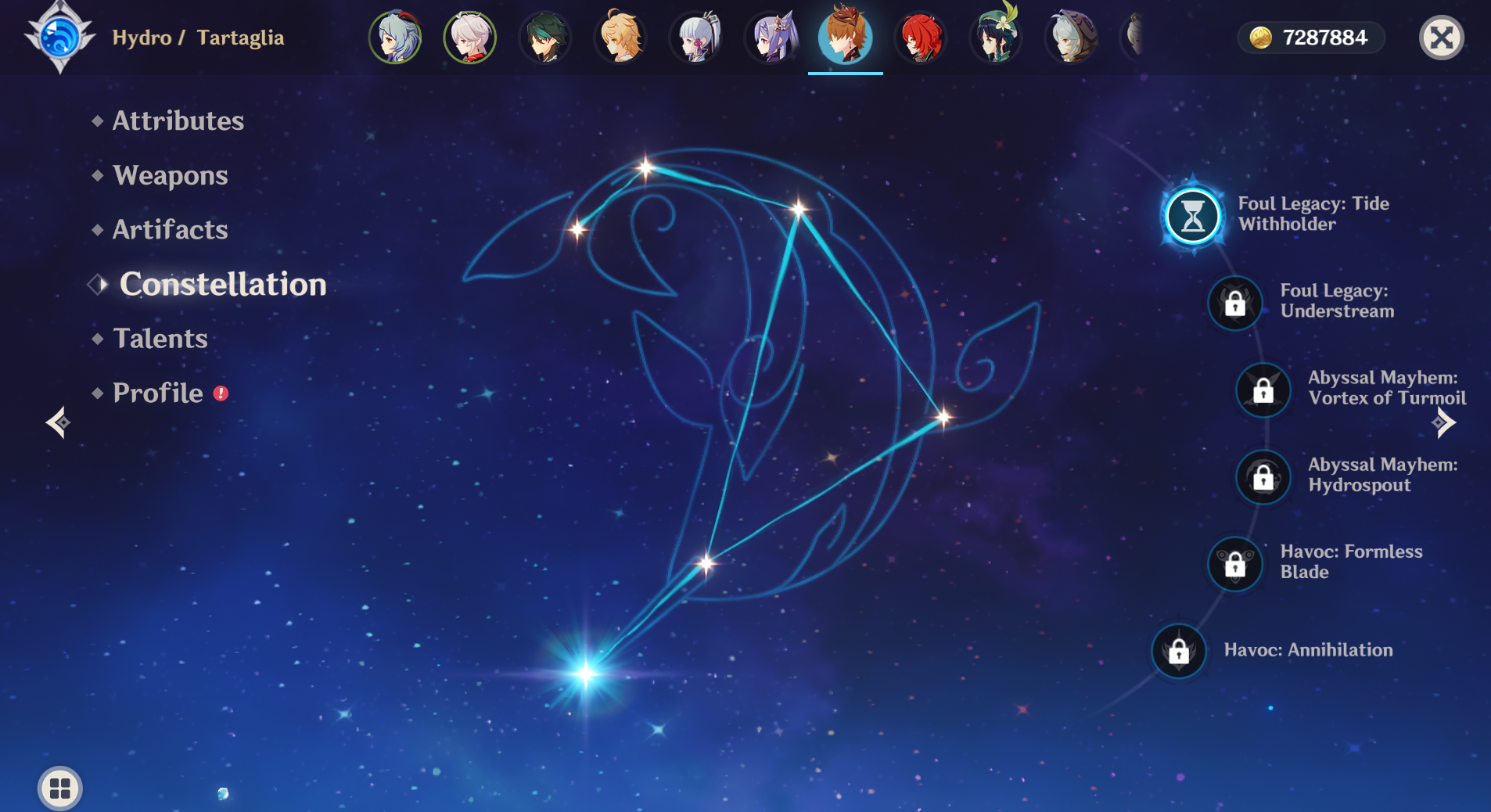This screenshot has width=1491, height=812.
Task: Open the Talents menu
Action: [160, 338]
